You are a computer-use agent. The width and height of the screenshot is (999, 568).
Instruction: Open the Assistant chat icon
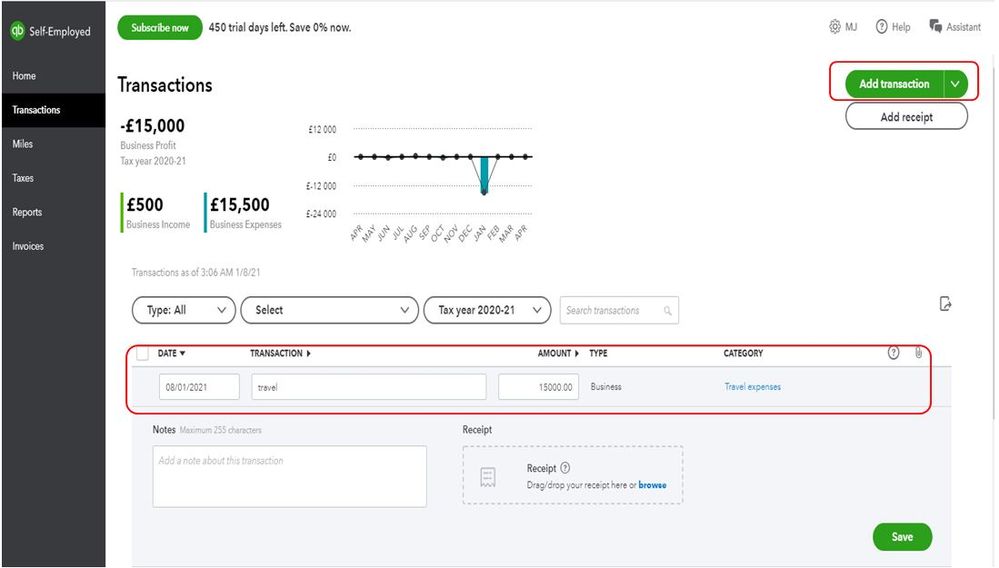tap(935, 26)
